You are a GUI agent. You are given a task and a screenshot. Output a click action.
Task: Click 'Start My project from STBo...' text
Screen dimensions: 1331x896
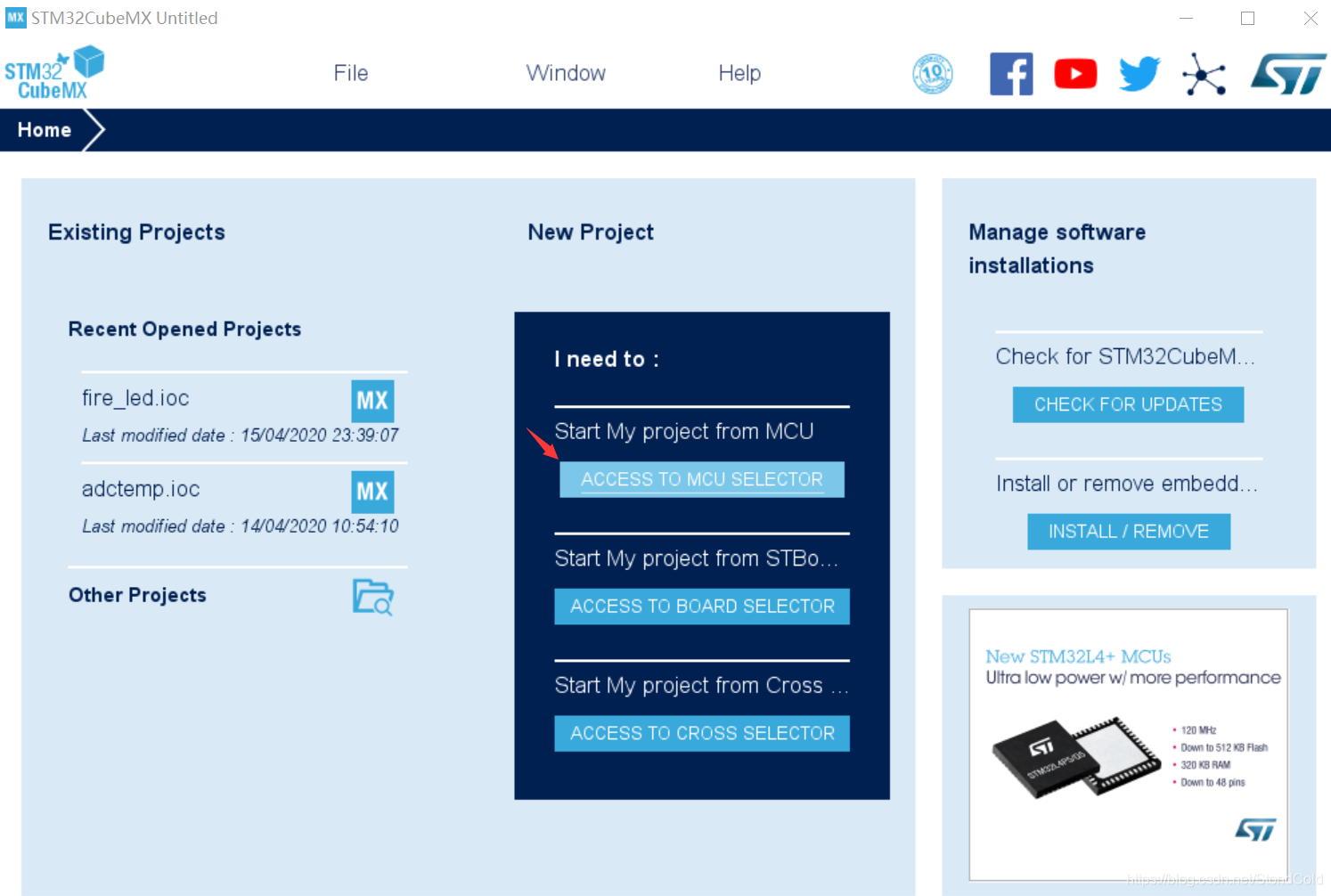point(696,558)
